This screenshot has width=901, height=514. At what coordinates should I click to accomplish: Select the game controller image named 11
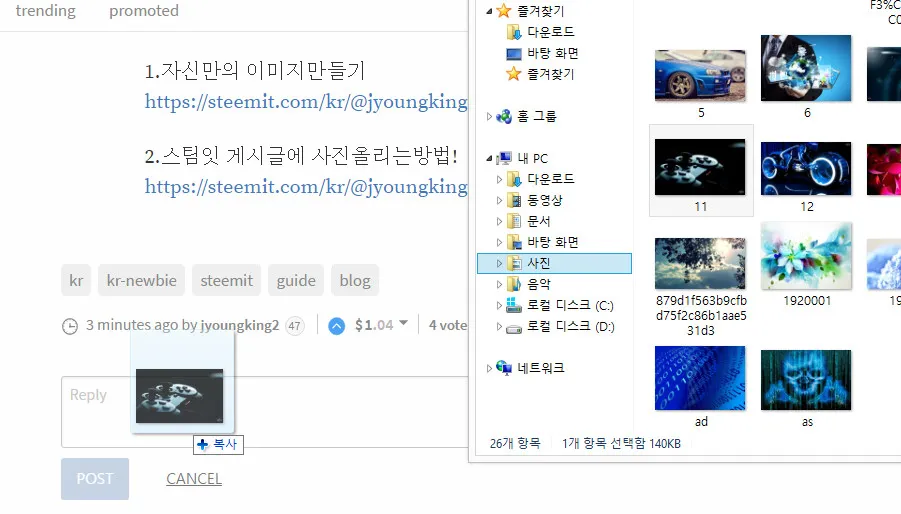(x=700, y=167)
